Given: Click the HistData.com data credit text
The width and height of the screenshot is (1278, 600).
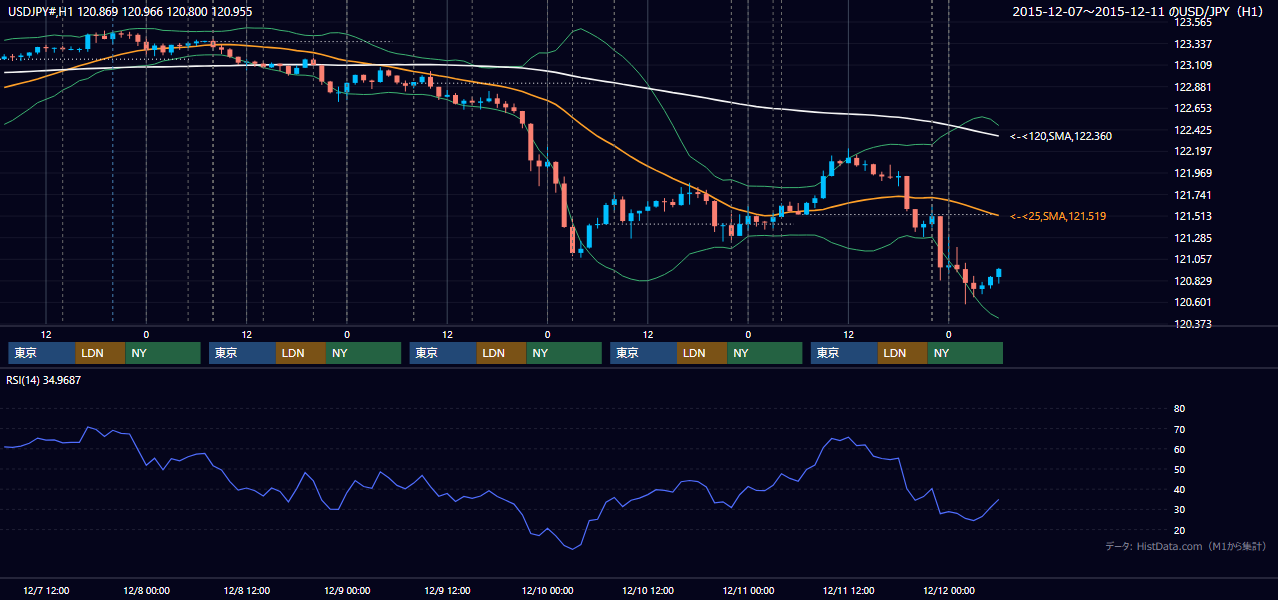Looking at the screenshot, I should point(1185,546).
